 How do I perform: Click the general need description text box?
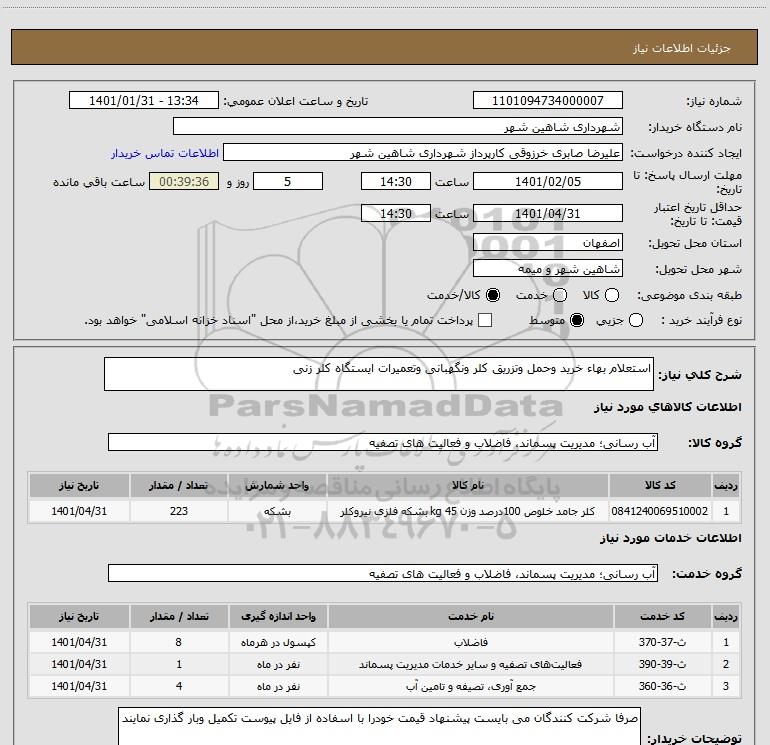coord(379,374)
